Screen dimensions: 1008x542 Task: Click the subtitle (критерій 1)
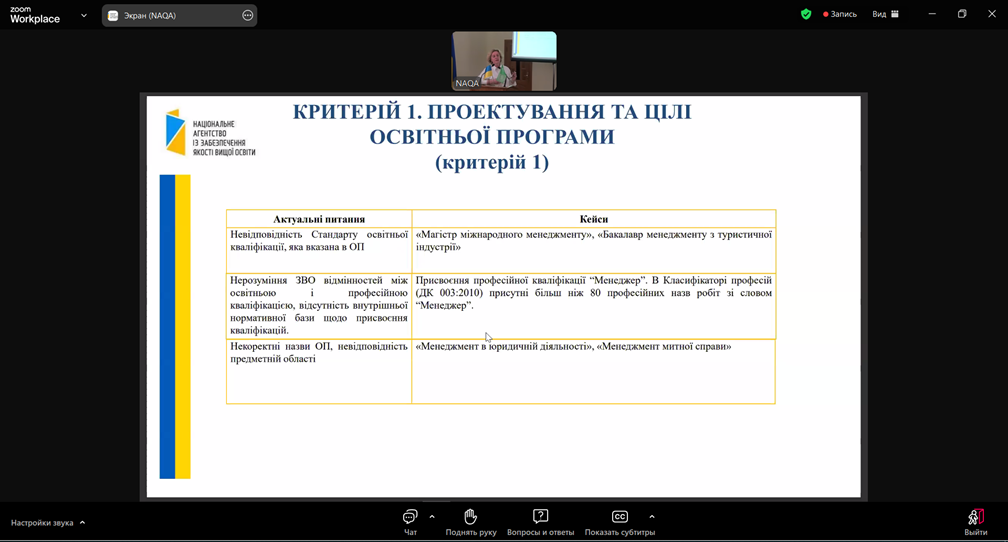[492, 162]
